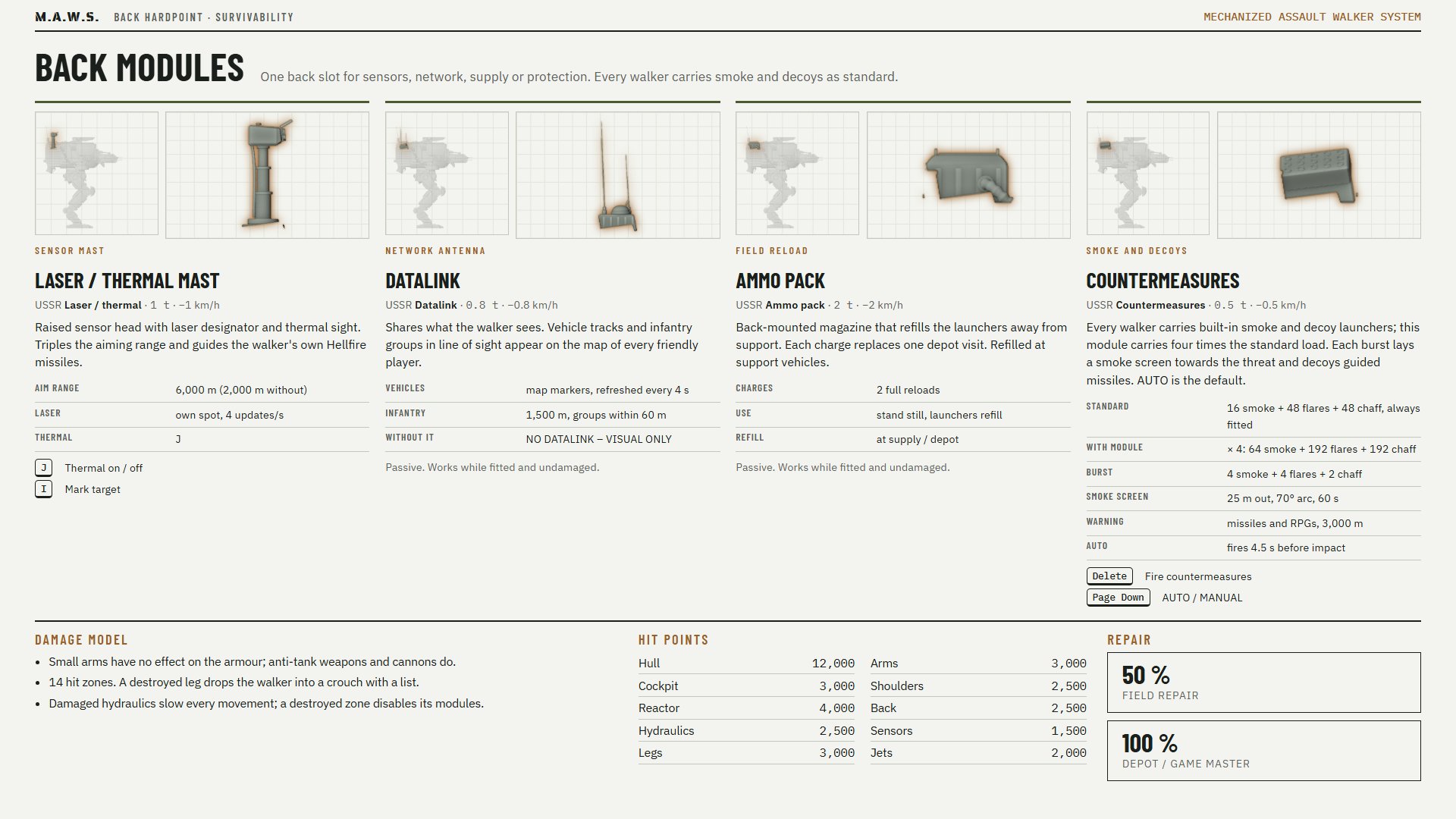Screen dimensions: 1456x819
Task: Click the Hull 12,000 hit points row
Action: 746,664
